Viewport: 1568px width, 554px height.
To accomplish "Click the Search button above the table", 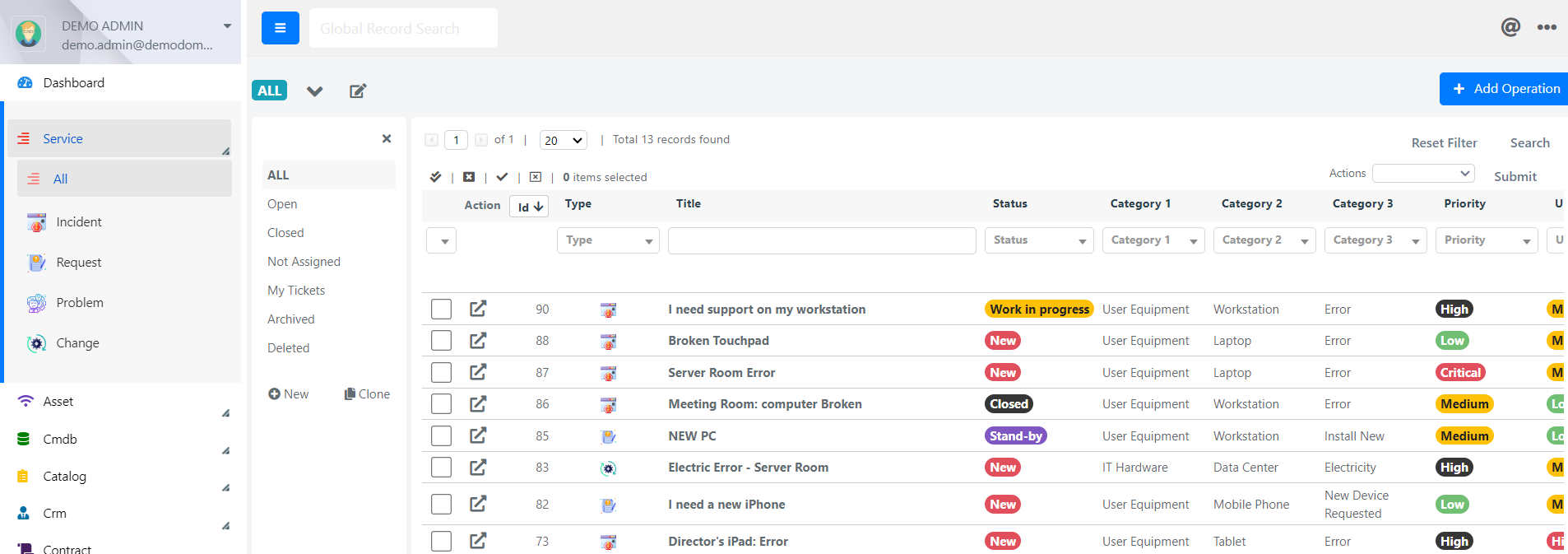I will coord(1529,143).
